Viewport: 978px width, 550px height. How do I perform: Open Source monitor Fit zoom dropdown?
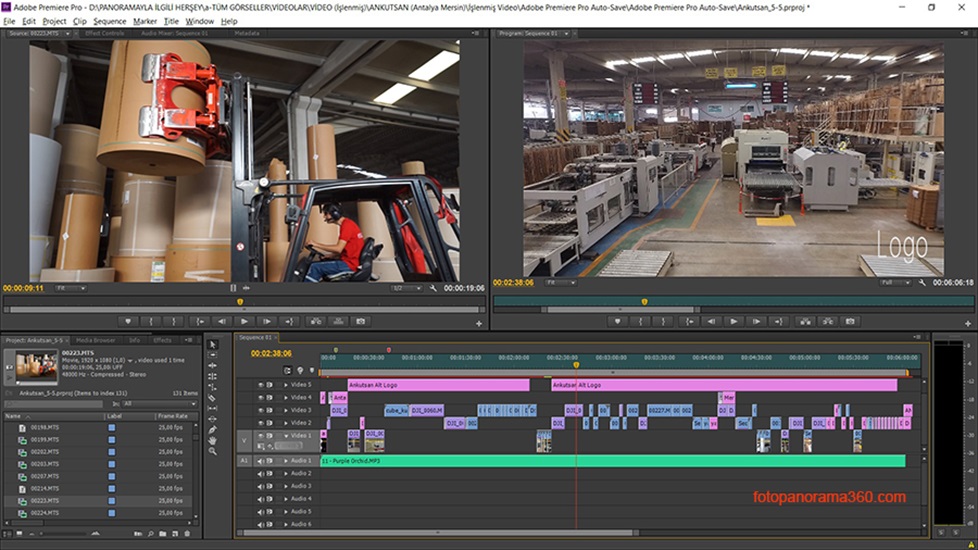tap(70, 288)
